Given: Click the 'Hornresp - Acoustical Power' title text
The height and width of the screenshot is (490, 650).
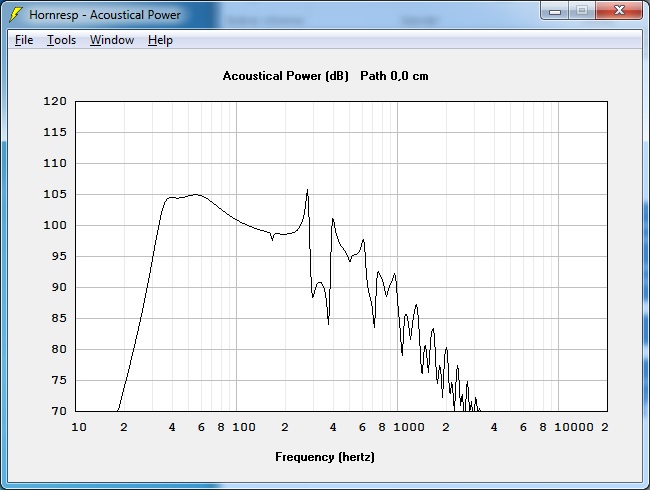Looking at the screenshot, I should (105, 15).
